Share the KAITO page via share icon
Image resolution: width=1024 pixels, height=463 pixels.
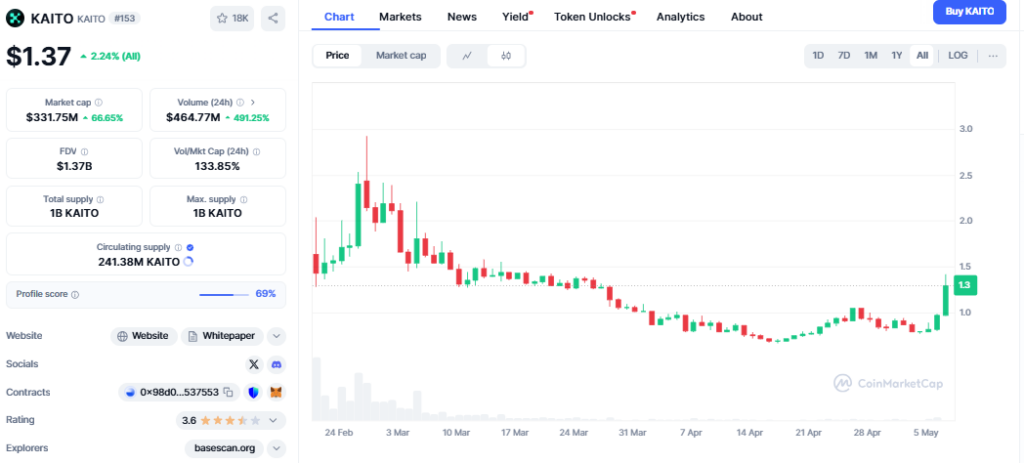[274, 18]
